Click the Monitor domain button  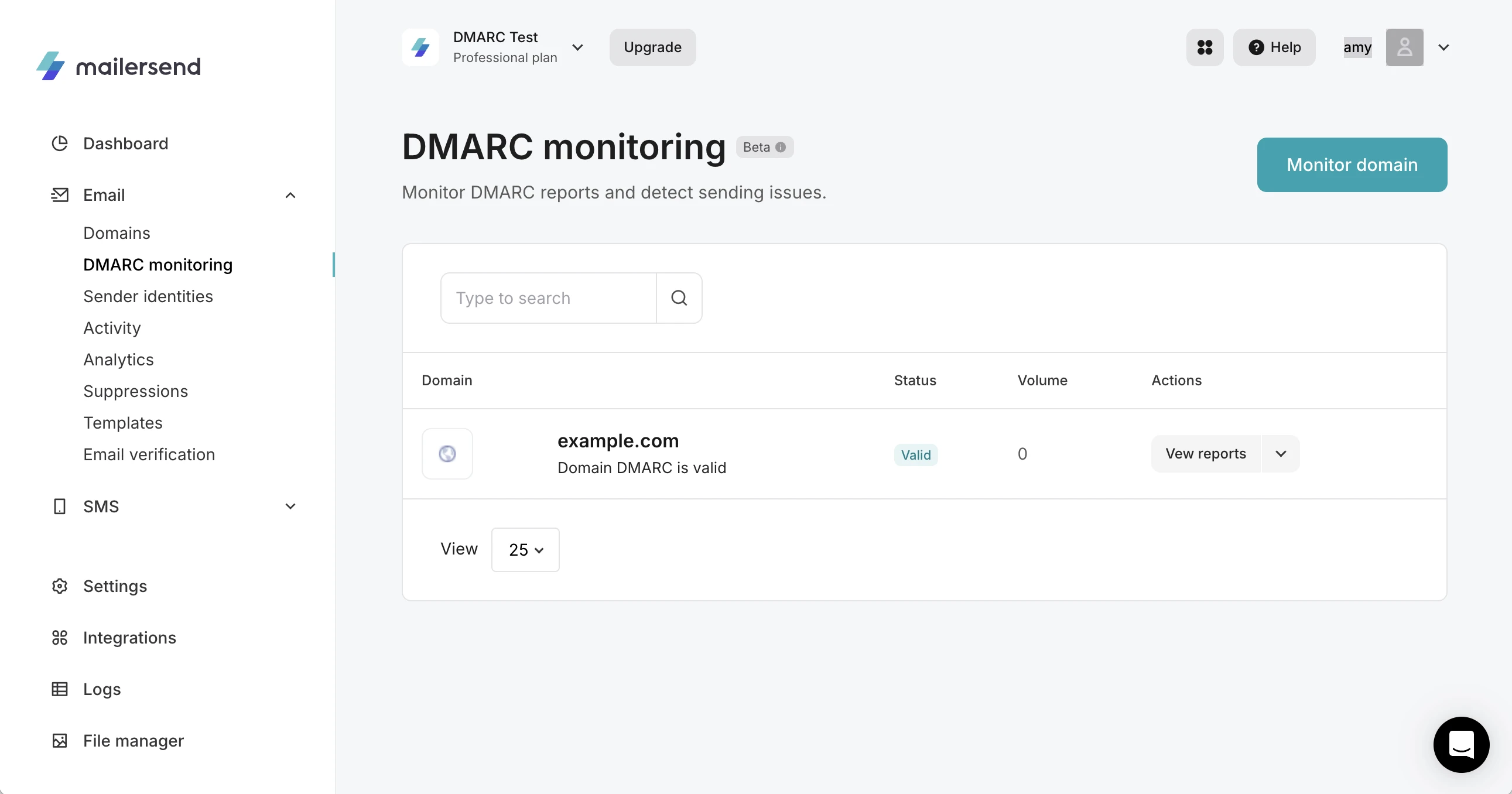(1351, 165)
